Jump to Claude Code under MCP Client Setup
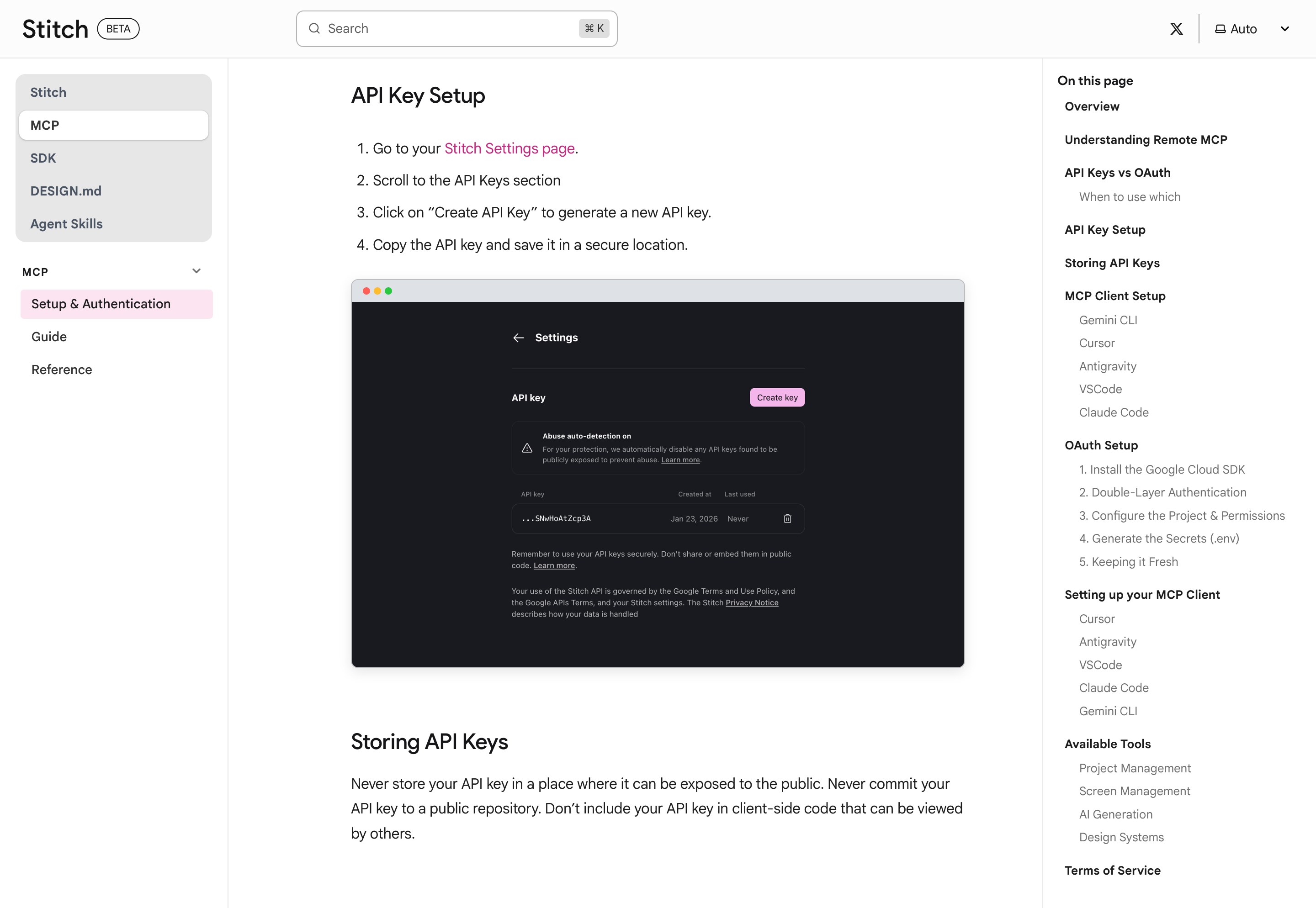The image size is (1316, 908). [x=1114, y=412]
